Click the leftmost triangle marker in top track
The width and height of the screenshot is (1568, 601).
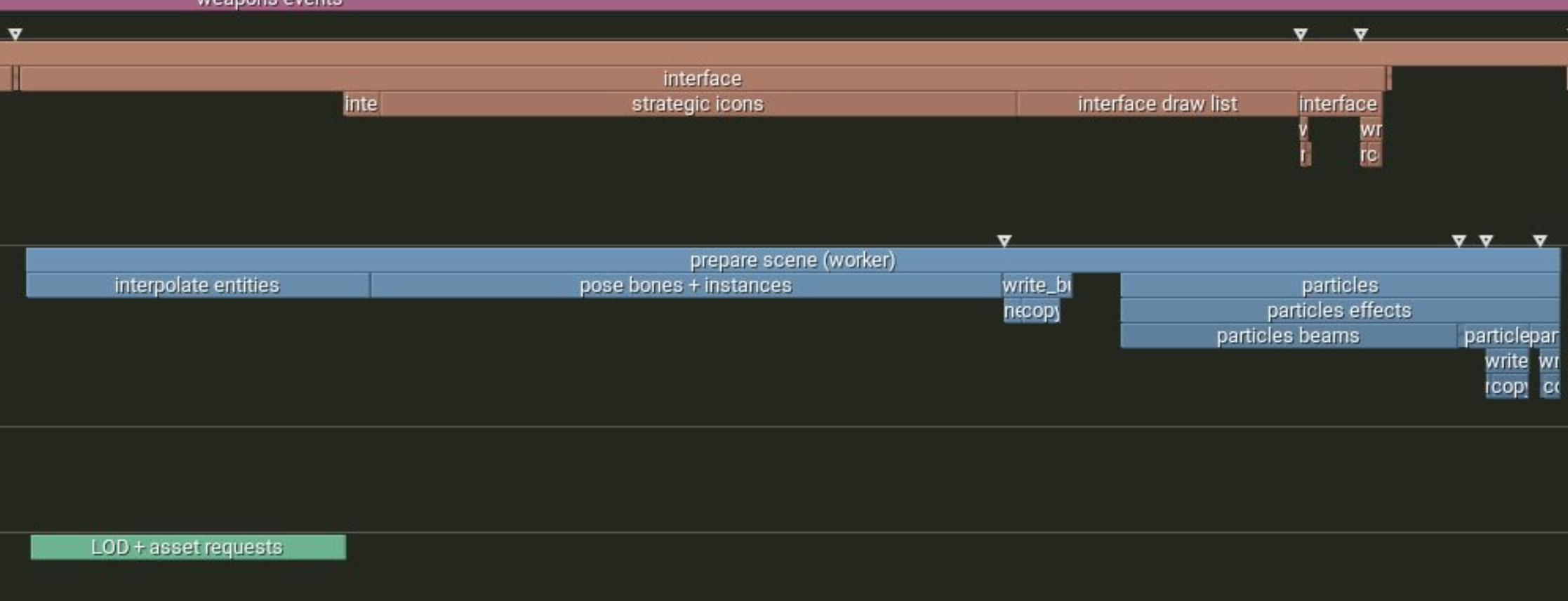15,34
